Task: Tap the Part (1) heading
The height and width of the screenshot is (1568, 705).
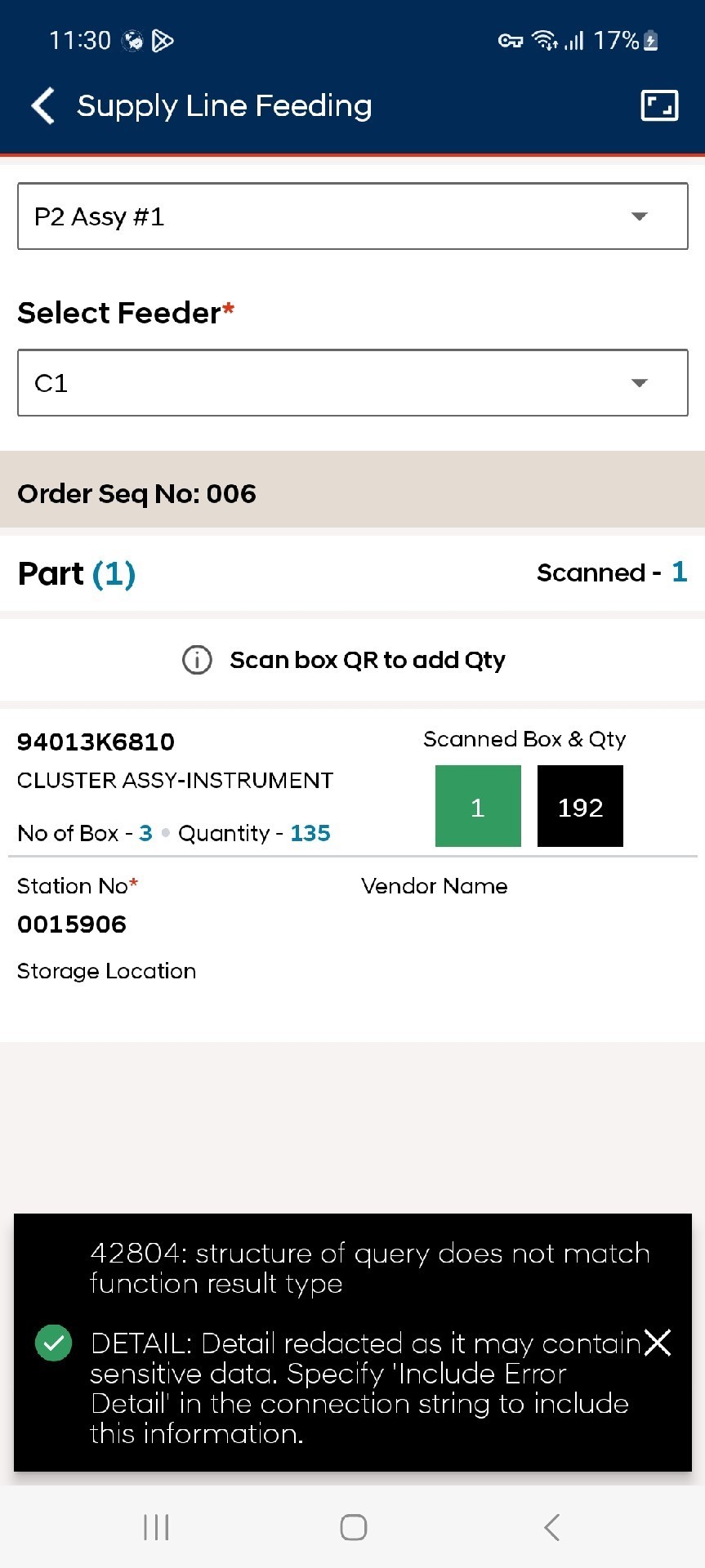Action: click(x=77, y=573)
